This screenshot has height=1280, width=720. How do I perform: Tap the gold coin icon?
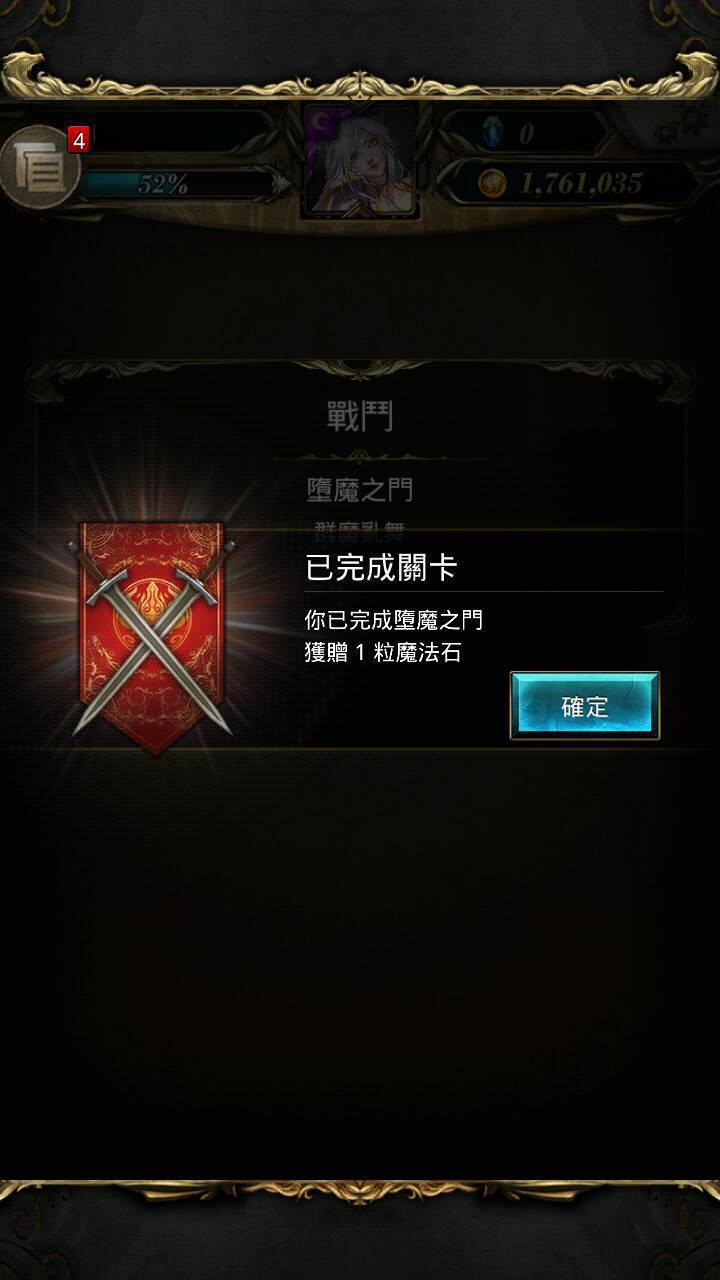pos(491,183)
